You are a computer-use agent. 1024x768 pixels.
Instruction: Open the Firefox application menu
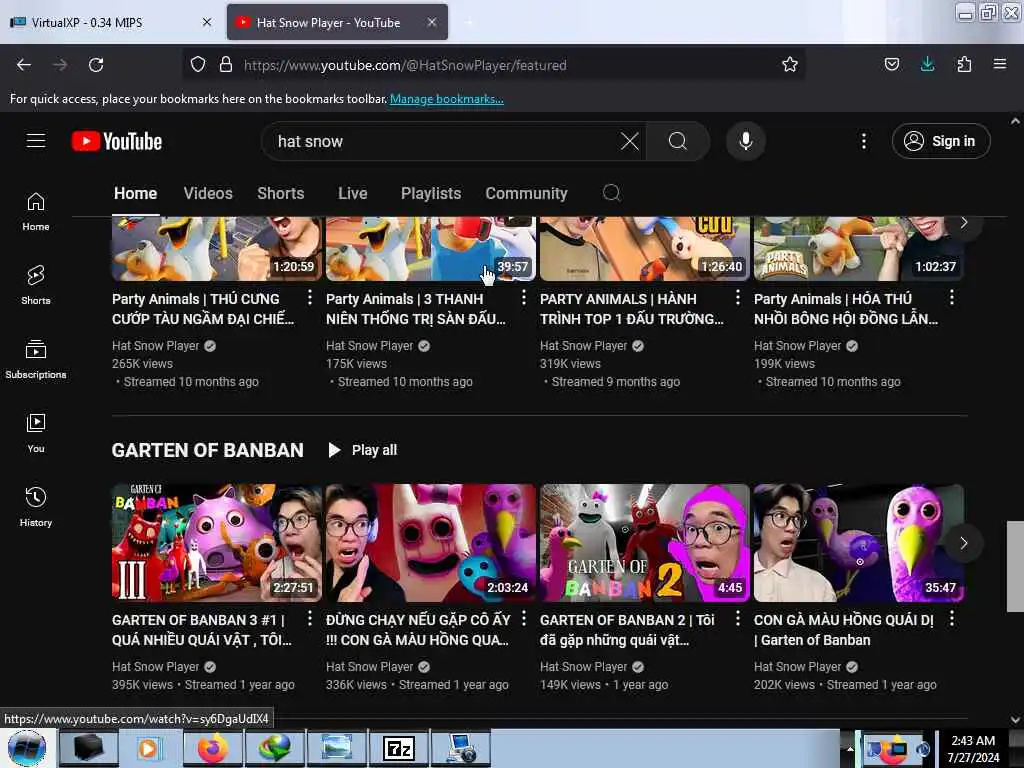pyautogui.click(x=999, y=64)
